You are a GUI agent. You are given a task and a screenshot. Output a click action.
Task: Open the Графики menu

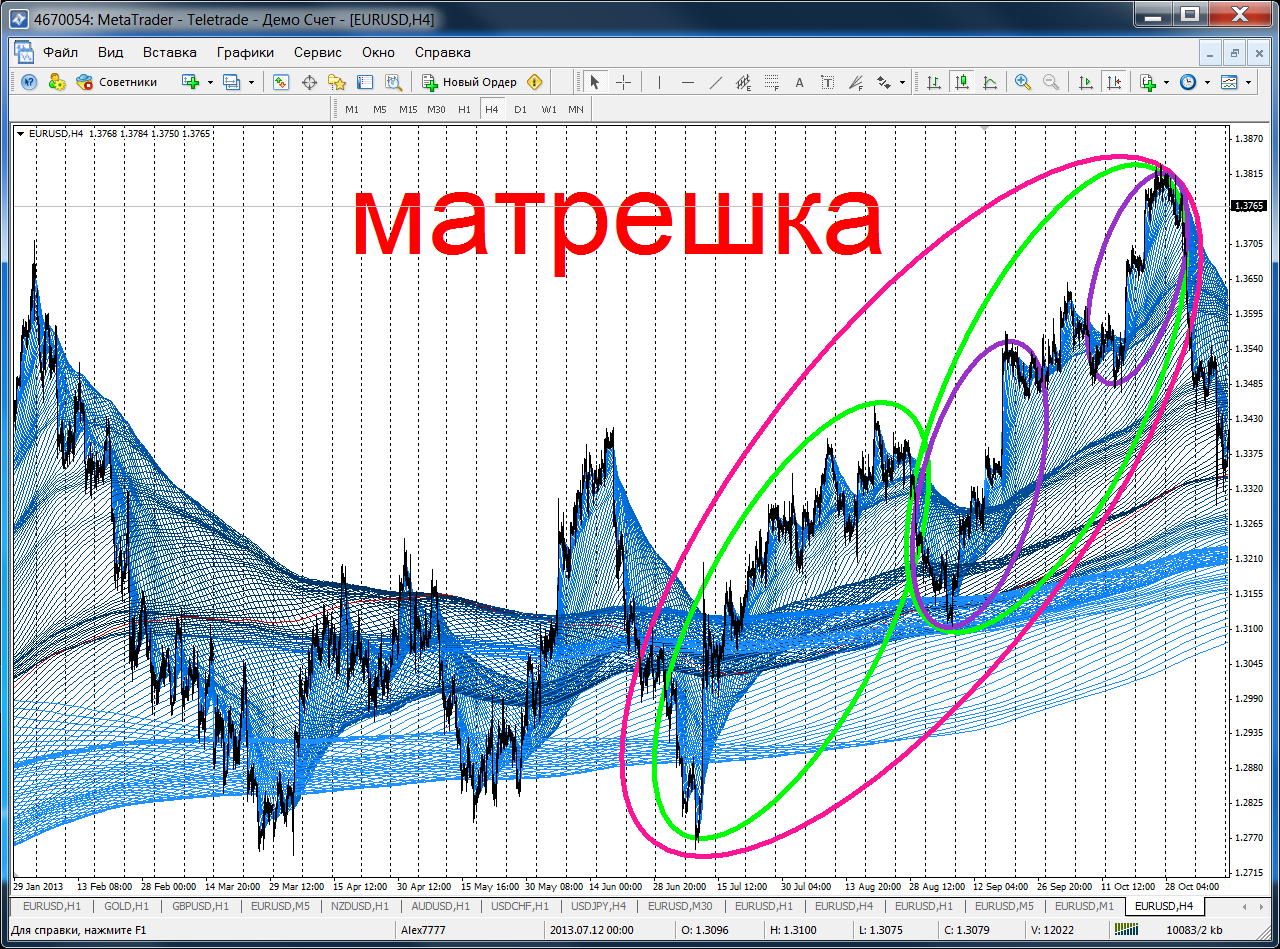[245, 52]
